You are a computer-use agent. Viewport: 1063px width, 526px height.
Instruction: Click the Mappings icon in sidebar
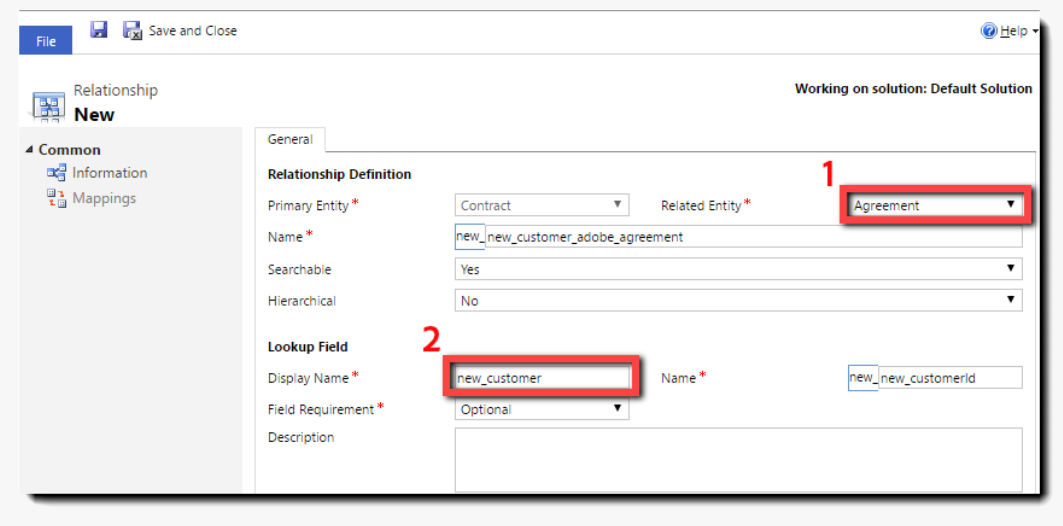point(56,198)
